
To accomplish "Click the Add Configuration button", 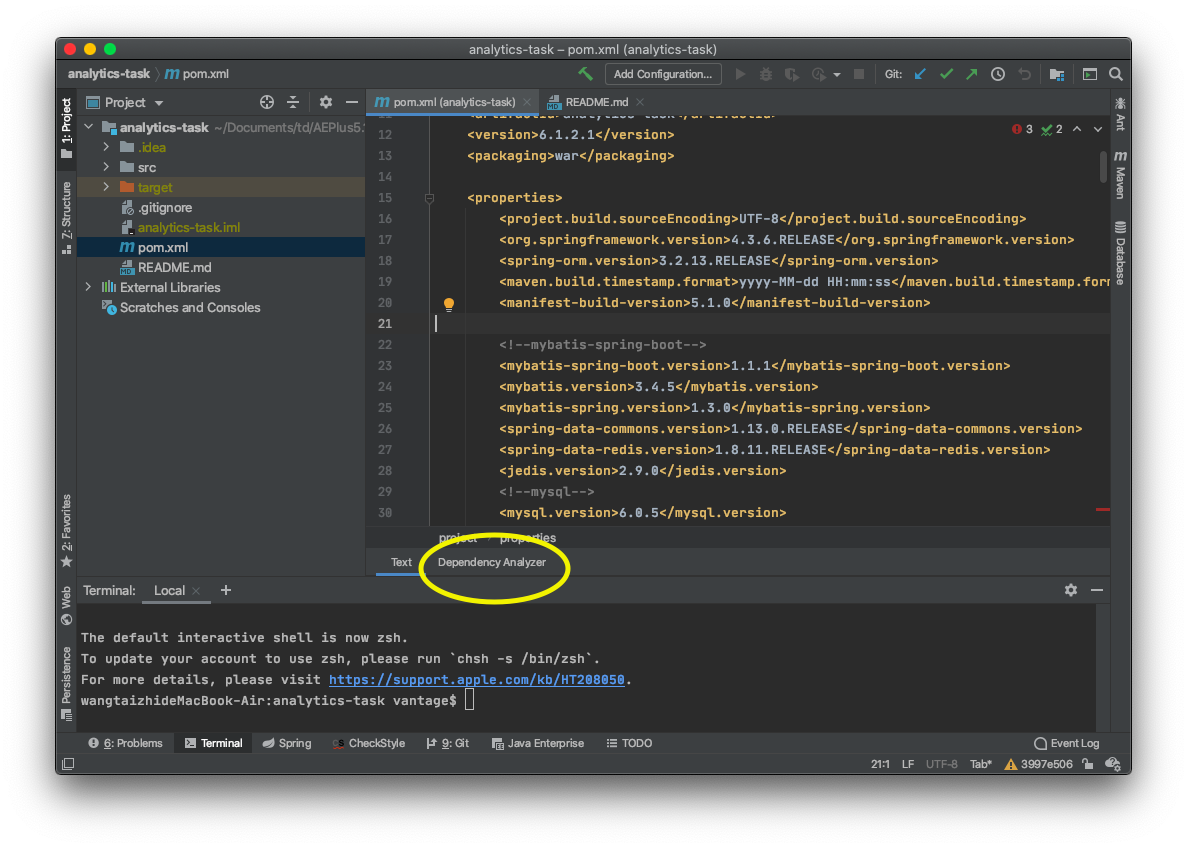I will click(x=663, y=74).
